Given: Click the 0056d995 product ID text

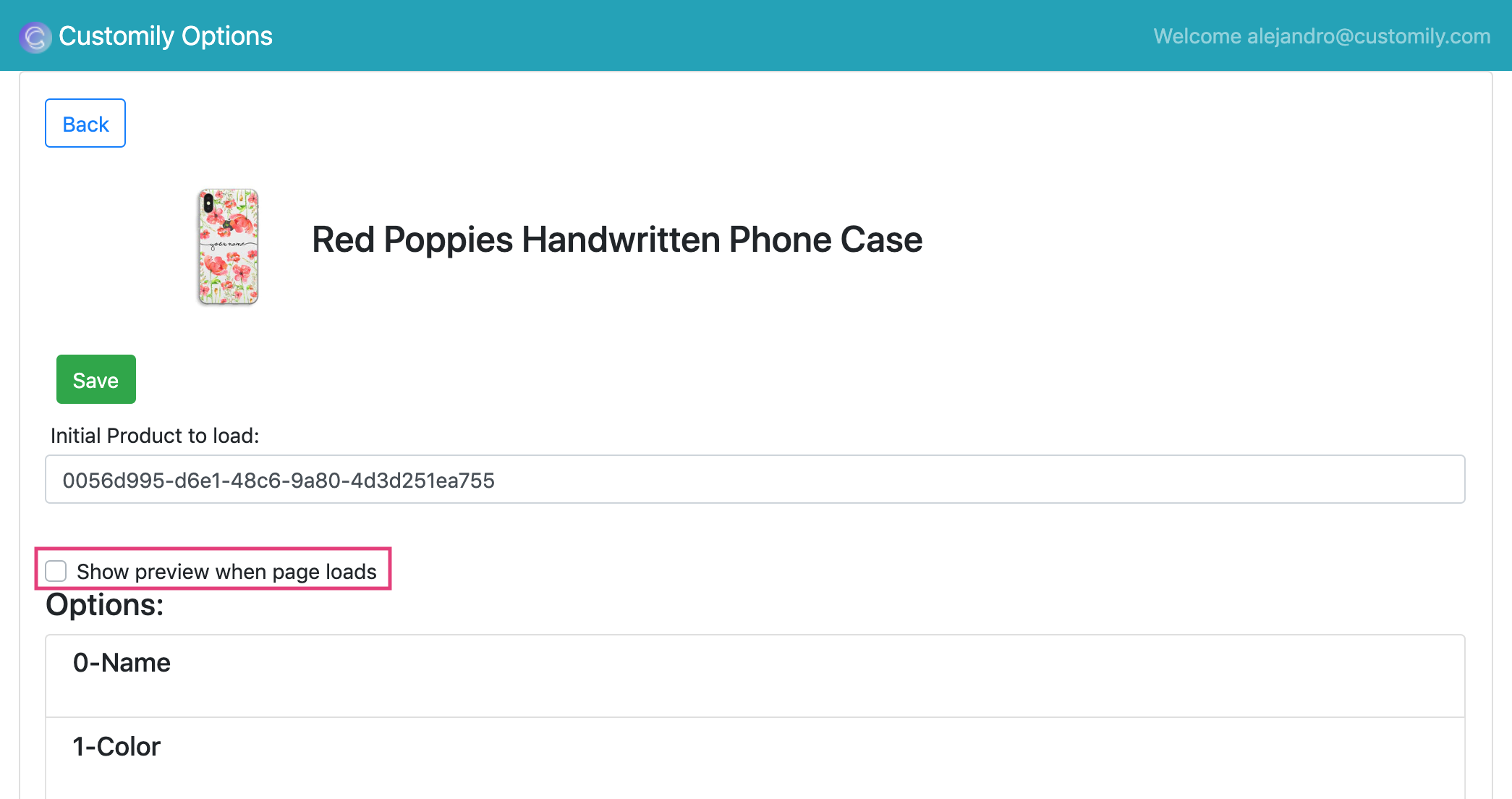Looking at the screenshot, I should pos(279,481).
